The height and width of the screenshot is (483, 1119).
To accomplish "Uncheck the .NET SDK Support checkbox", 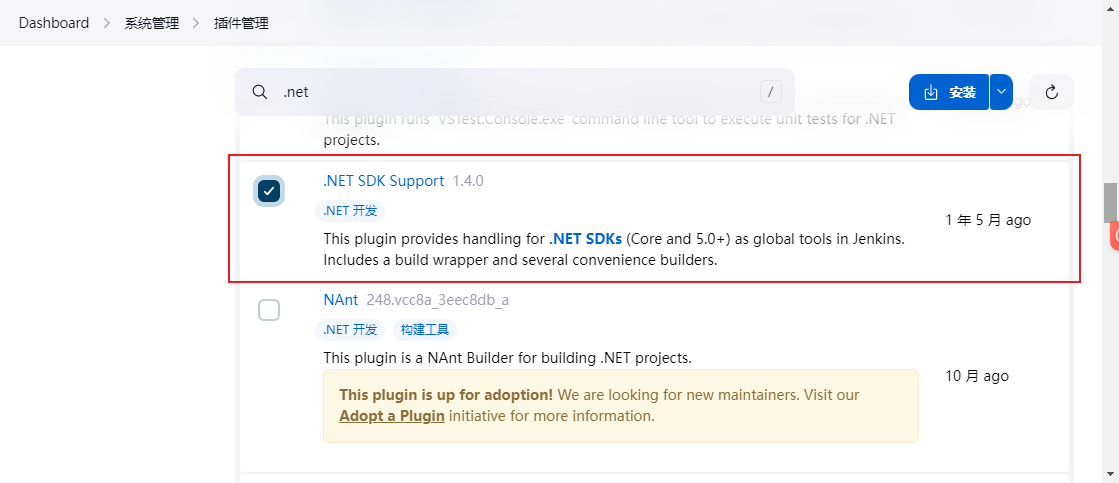I will (x=269, y=191).
